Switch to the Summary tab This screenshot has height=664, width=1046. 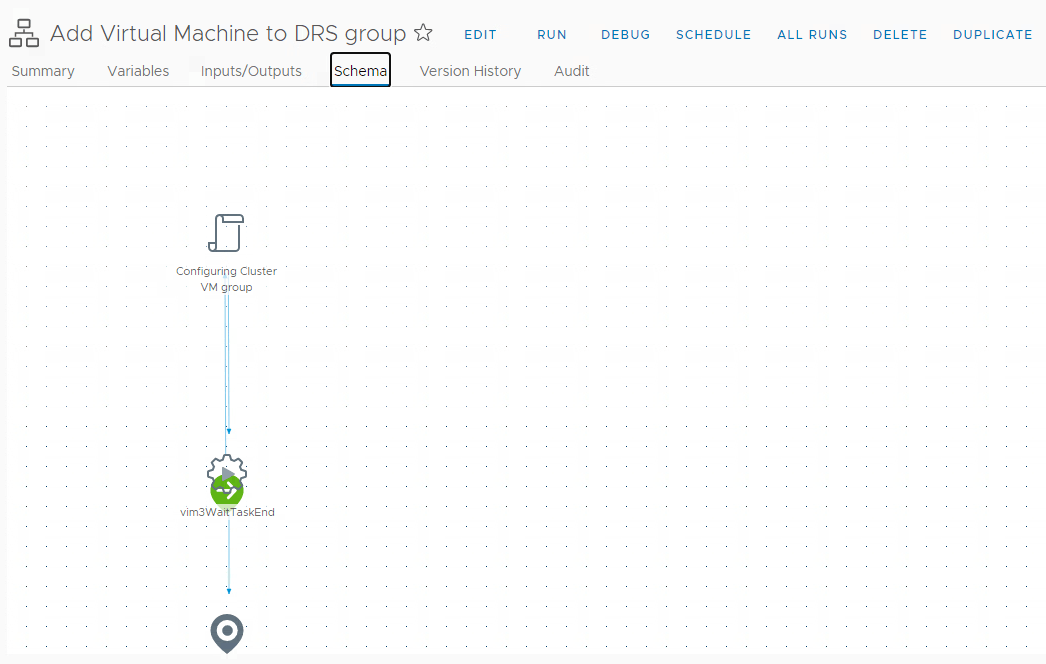43,71
